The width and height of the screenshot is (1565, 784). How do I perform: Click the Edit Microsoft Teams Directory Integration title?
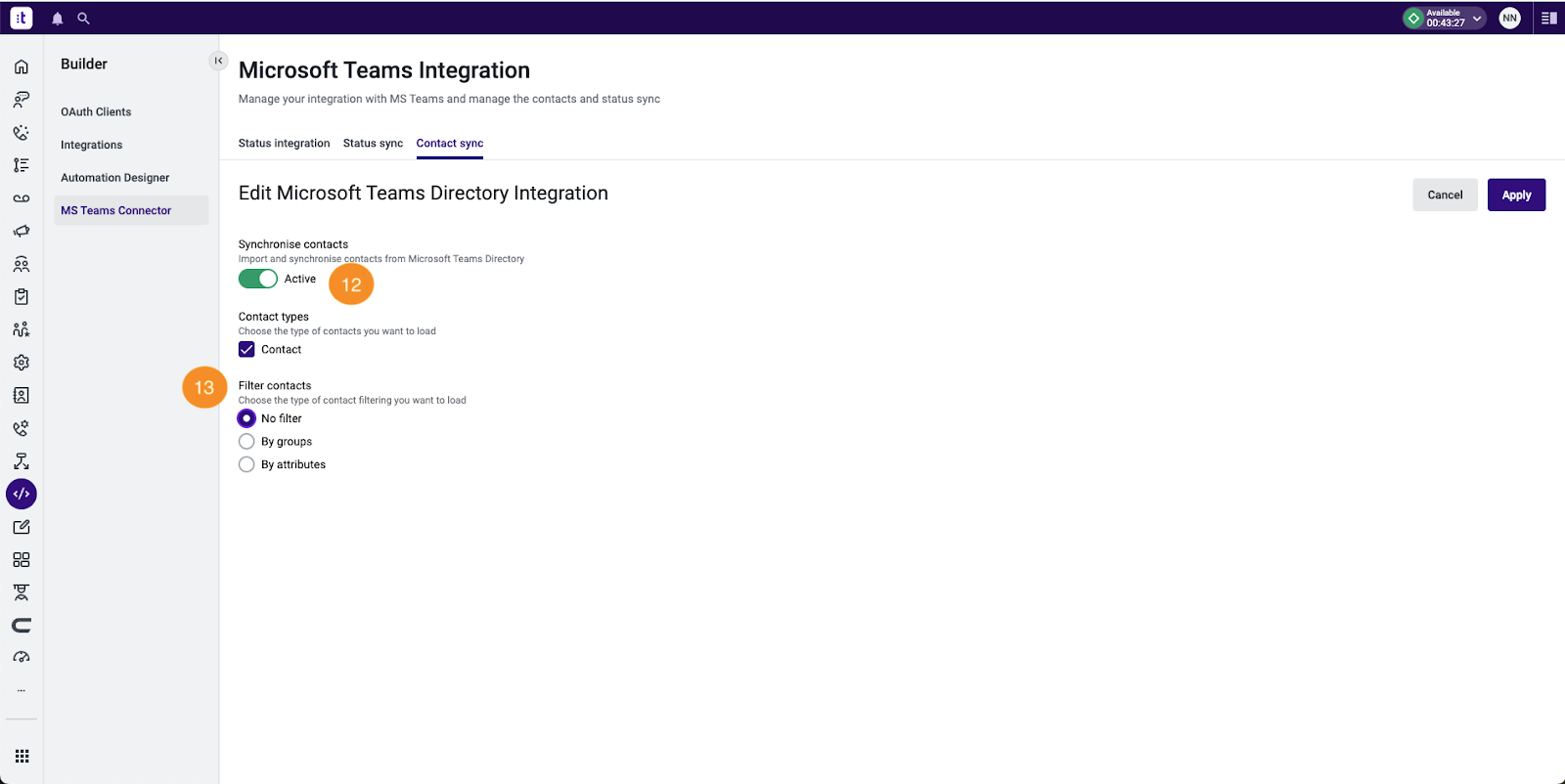424,194
